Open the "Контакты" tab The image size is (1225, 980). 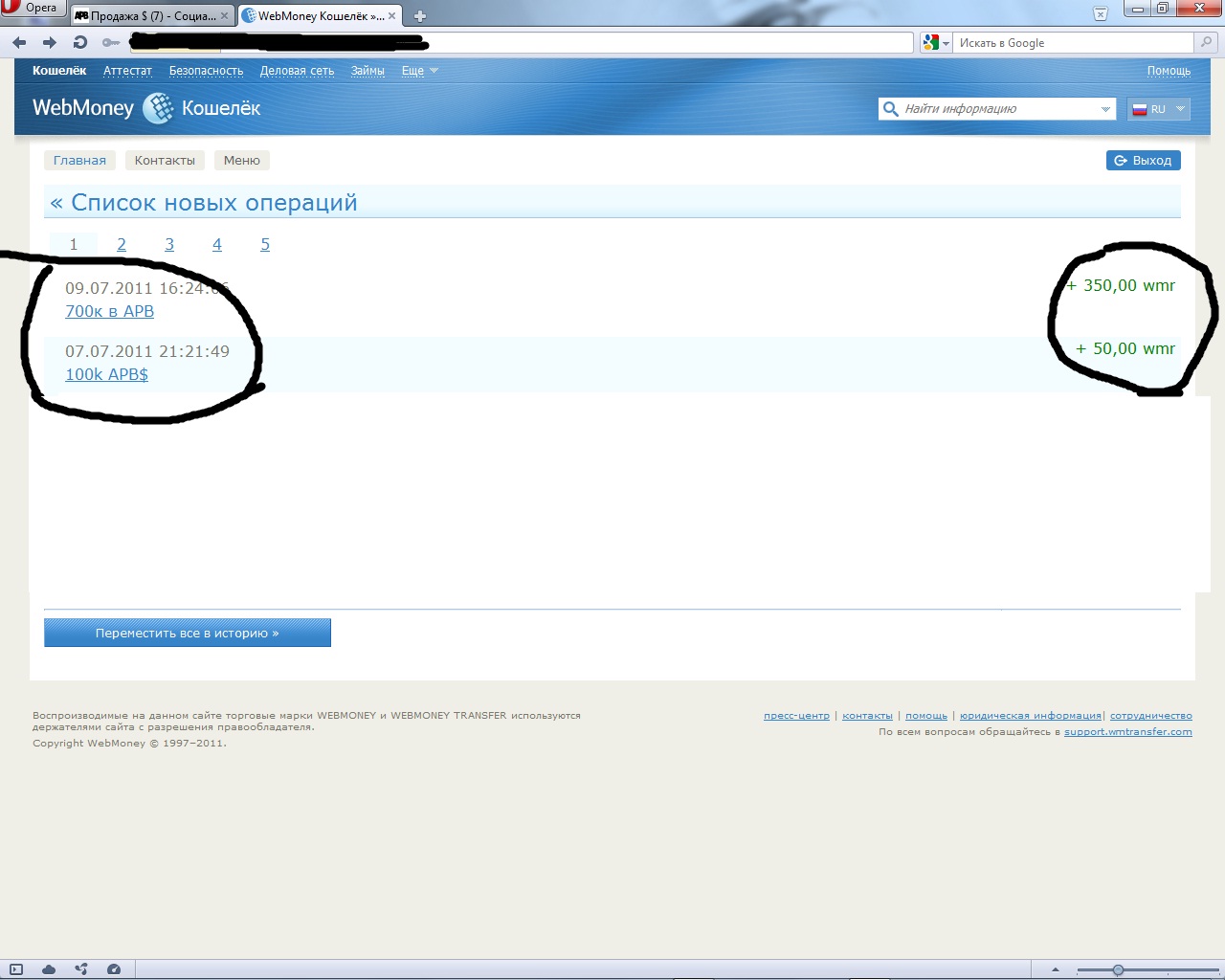click(x=165, y=161)
